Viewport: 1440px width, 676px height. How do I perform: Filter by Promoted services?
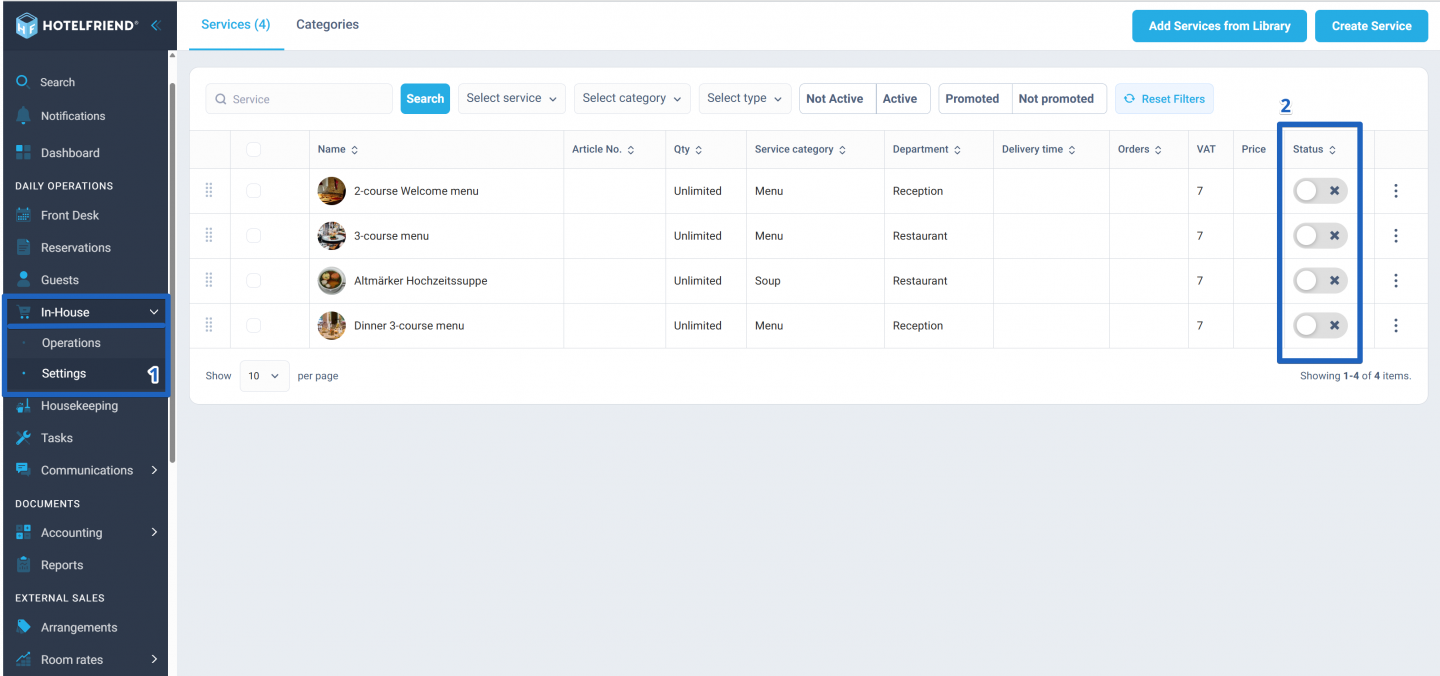pyautogui.click(x=975, y=99)
